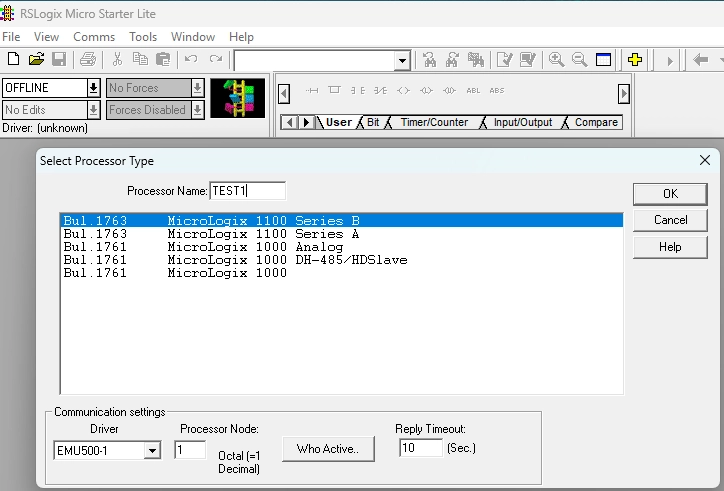Open the Forces Disabled dropdown

point(197,110)
